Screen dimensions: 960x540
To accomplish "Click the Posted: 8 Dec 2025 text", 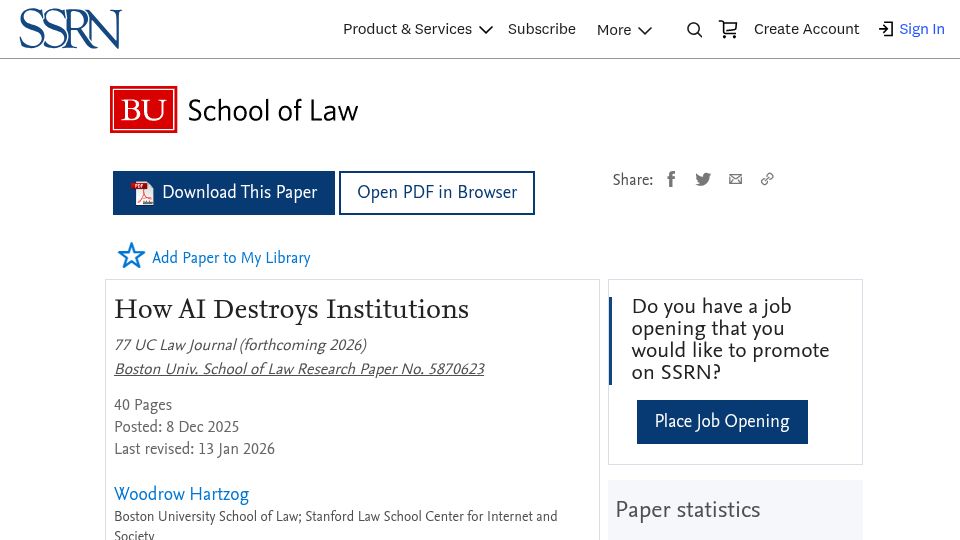I will pyautogui.click(x=176, y=427).
